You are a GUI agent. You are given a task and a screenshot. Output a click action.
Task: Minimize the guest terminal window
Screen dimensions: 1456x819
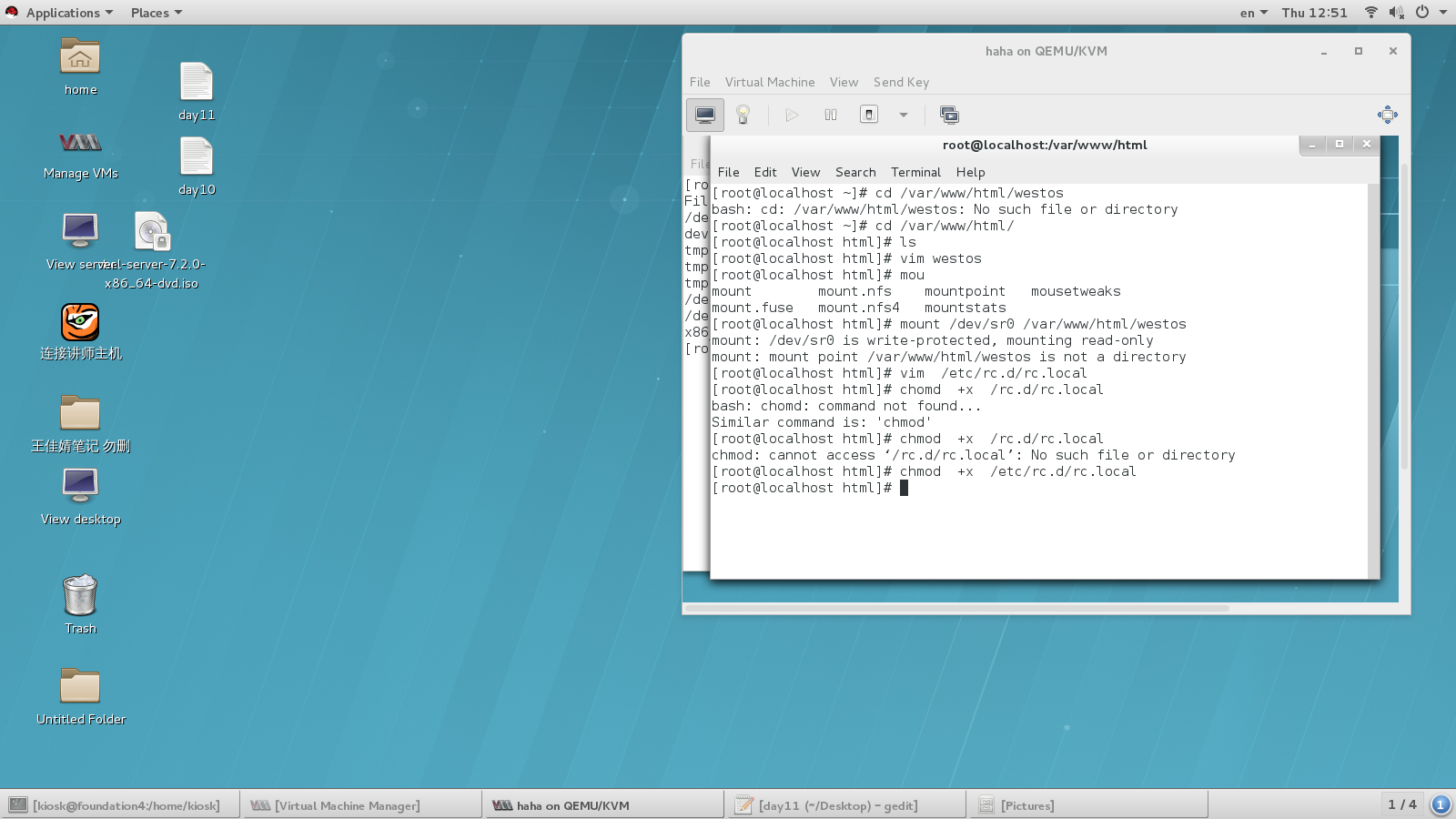[x=1312, y=145]
